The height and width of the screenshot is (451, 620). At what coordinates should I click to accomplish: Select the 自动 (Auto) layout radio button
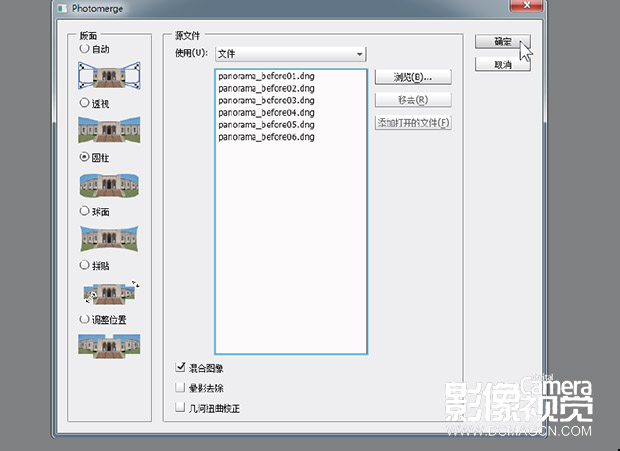pos(84,49)
